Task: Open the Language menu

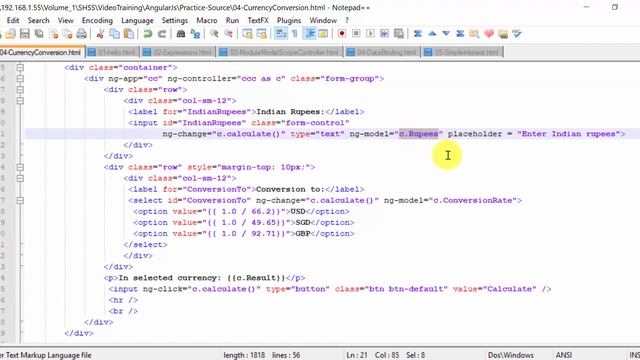Action: [x=137, y=20]
